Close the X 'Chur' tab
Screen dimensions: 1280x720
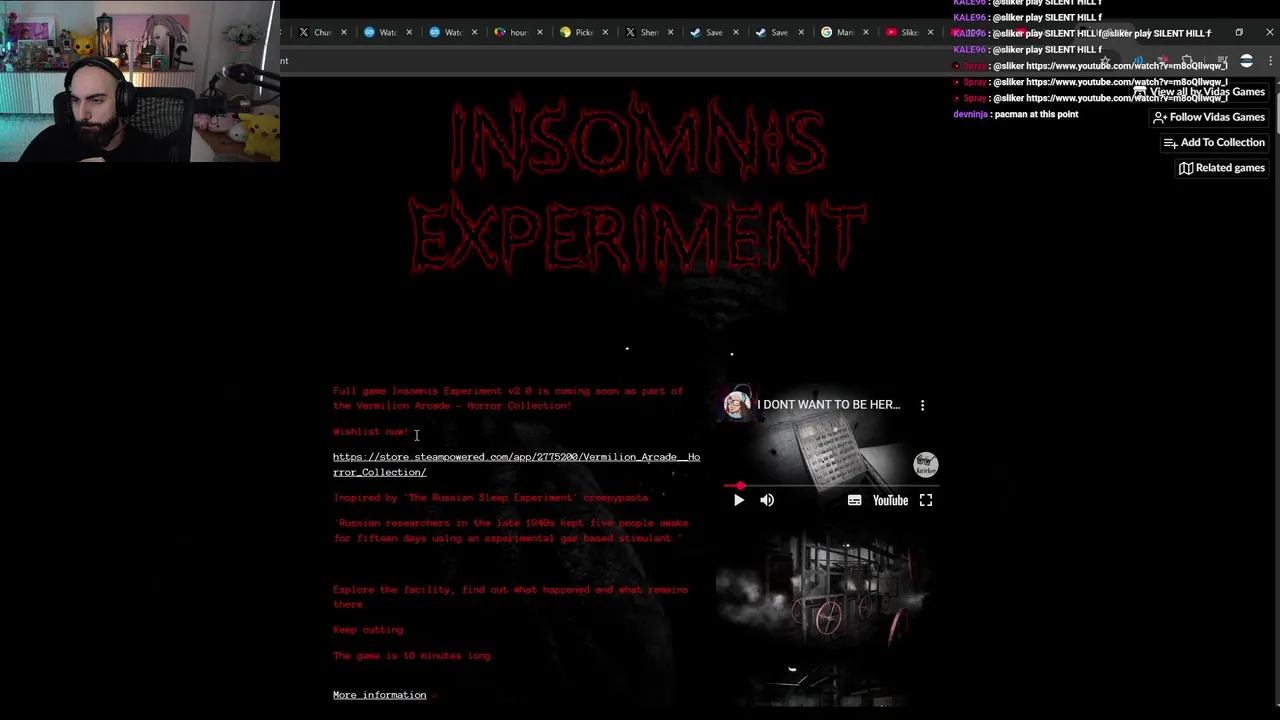click(x=344, y=32)
